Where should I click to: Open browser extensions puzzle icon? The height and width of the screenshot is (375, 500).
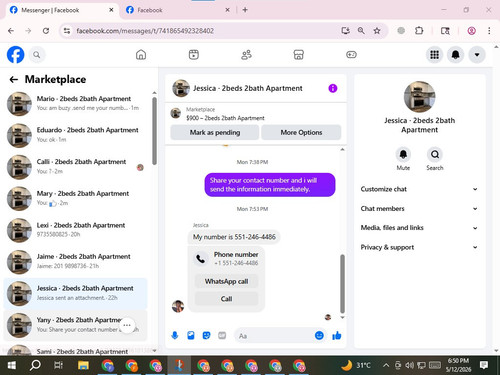pos(419,31)
